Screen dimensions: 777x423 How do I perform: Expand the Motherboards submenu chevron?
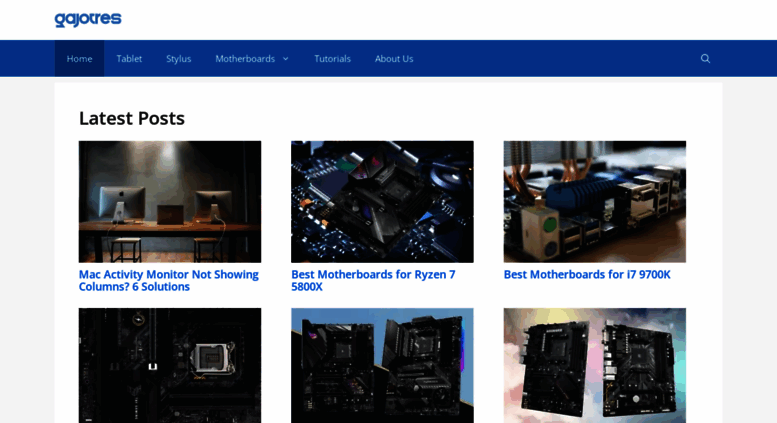coord(286,58)
